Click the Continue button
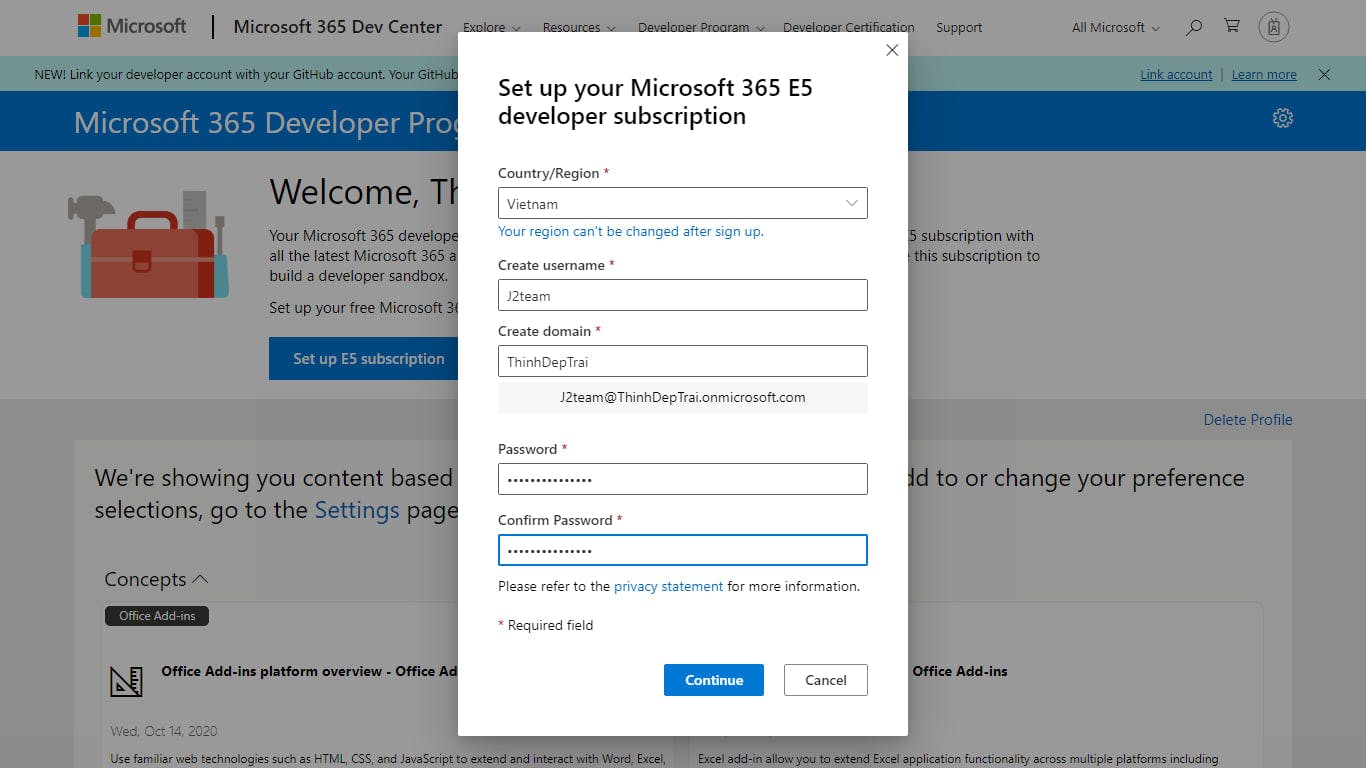 point(714,680)
